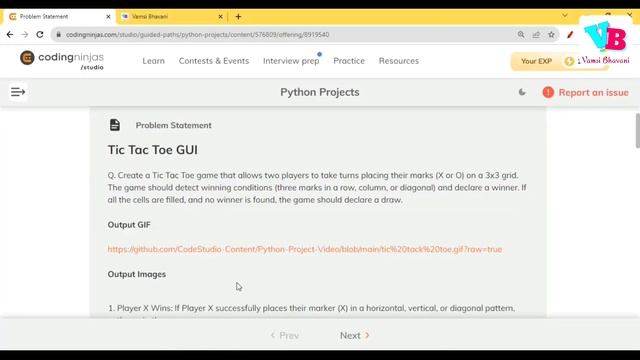The width and height of the screenshot is (640, 360).
Task: Open the tab search chevron in title bar
Action: (x=565, y=16)
